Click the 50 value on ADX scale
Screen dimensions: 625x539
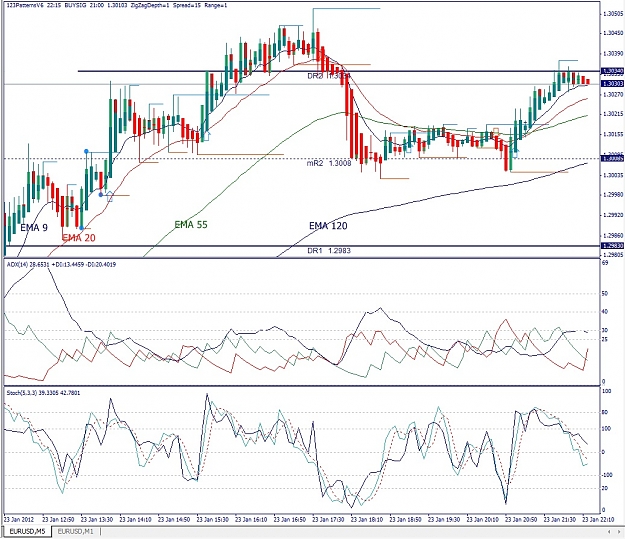[x=605, y=293]
